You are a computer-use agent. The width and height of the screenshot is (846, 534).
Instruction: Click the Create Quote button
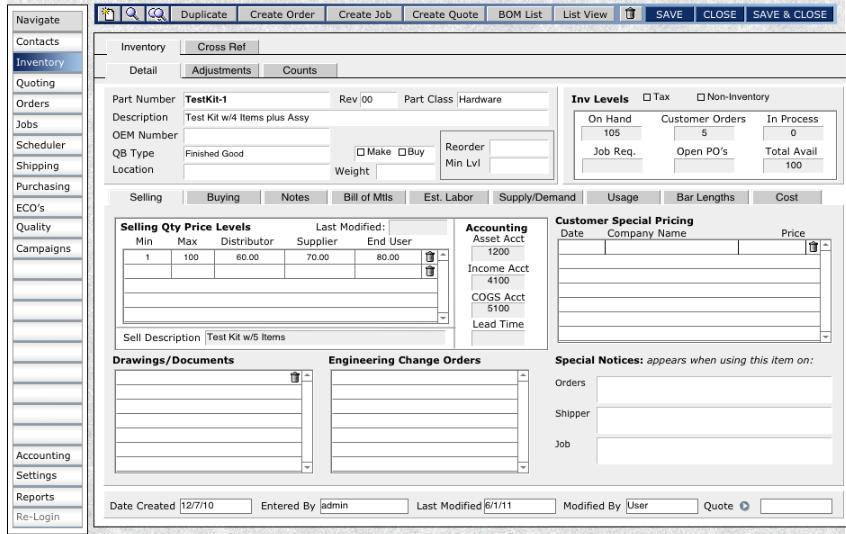[x=445, y=15]
